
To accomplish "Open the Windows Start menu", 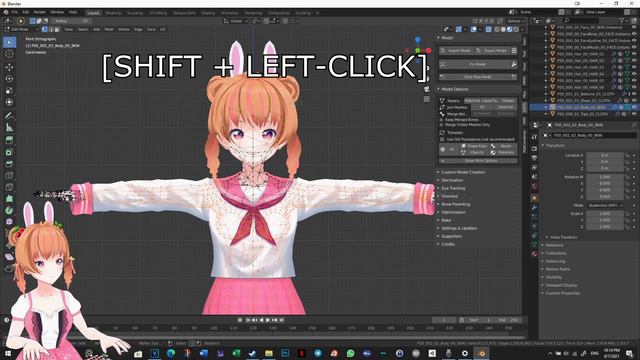I will coord(7,353).
